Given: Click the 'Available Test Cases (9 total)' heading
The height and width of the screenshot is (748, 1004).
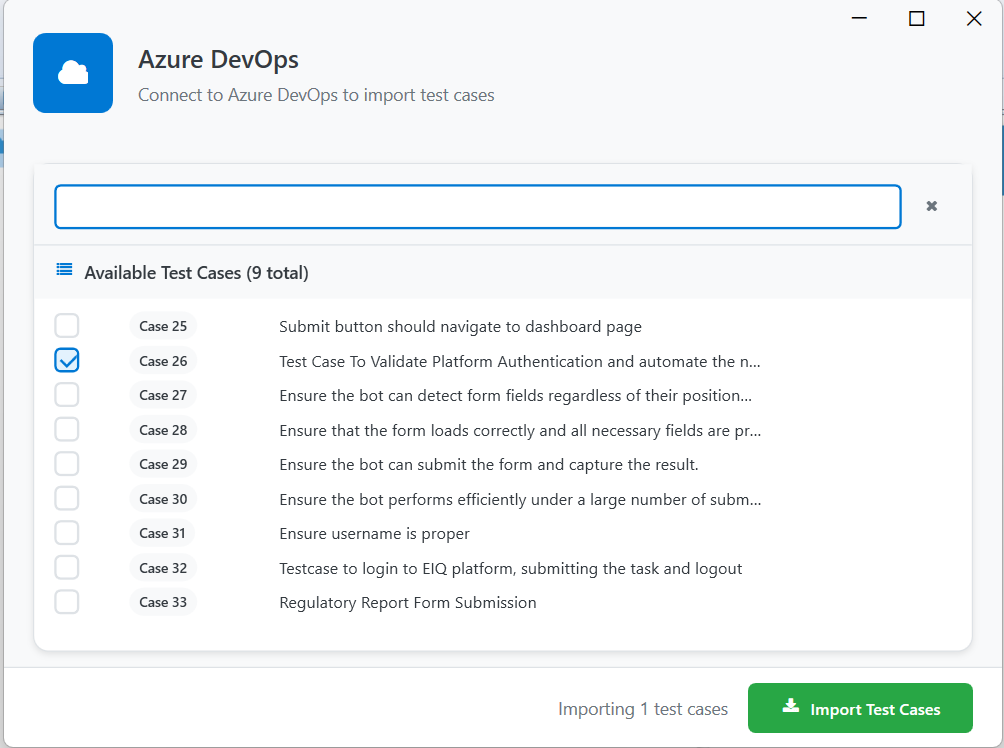Looking at the screenshot, I should pos(197,273).
